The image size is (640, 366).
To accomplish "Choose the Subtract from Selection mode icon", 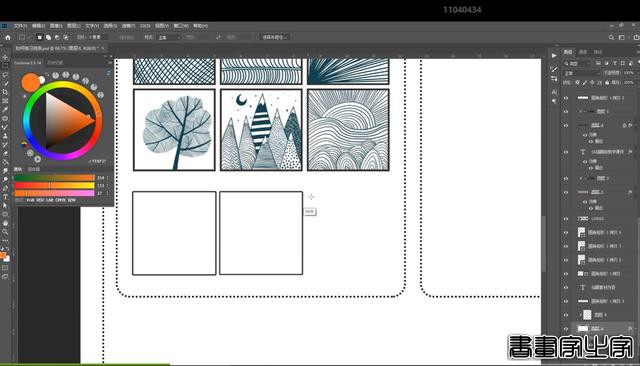I will click(x=57, y=37).
